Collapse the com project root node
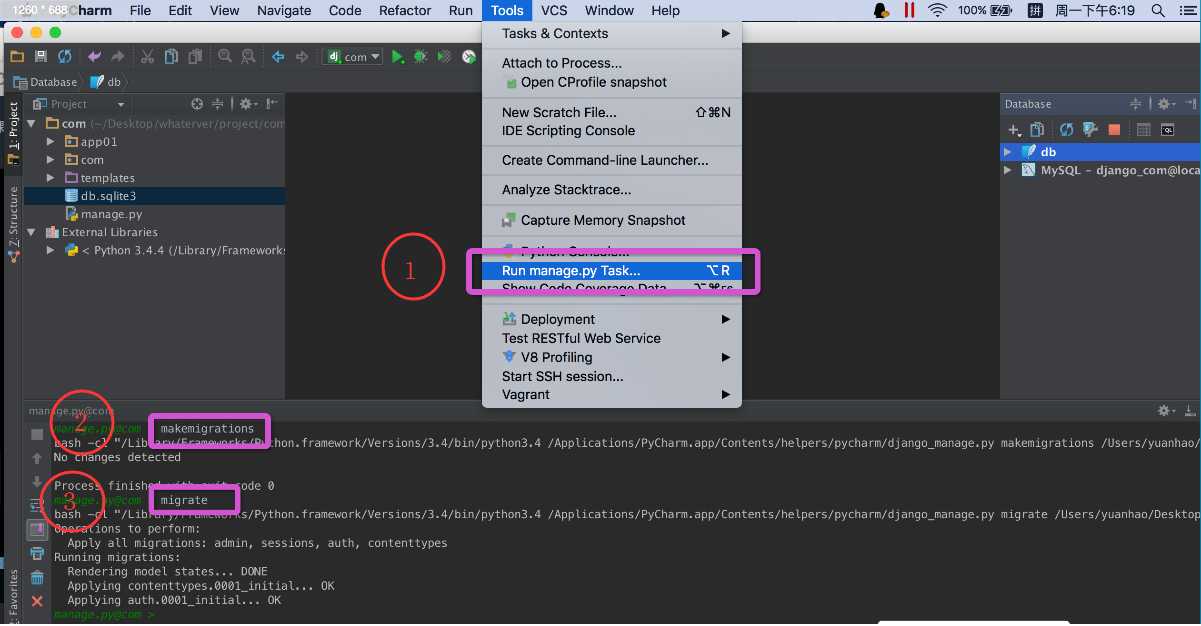This screenshot has height=626, width=1201. pos(32,123)
